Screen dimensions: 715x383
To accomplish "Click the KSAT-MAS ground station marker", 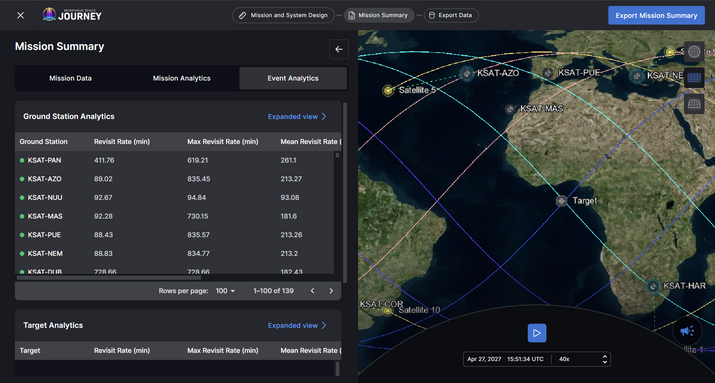I will point(510,109).
